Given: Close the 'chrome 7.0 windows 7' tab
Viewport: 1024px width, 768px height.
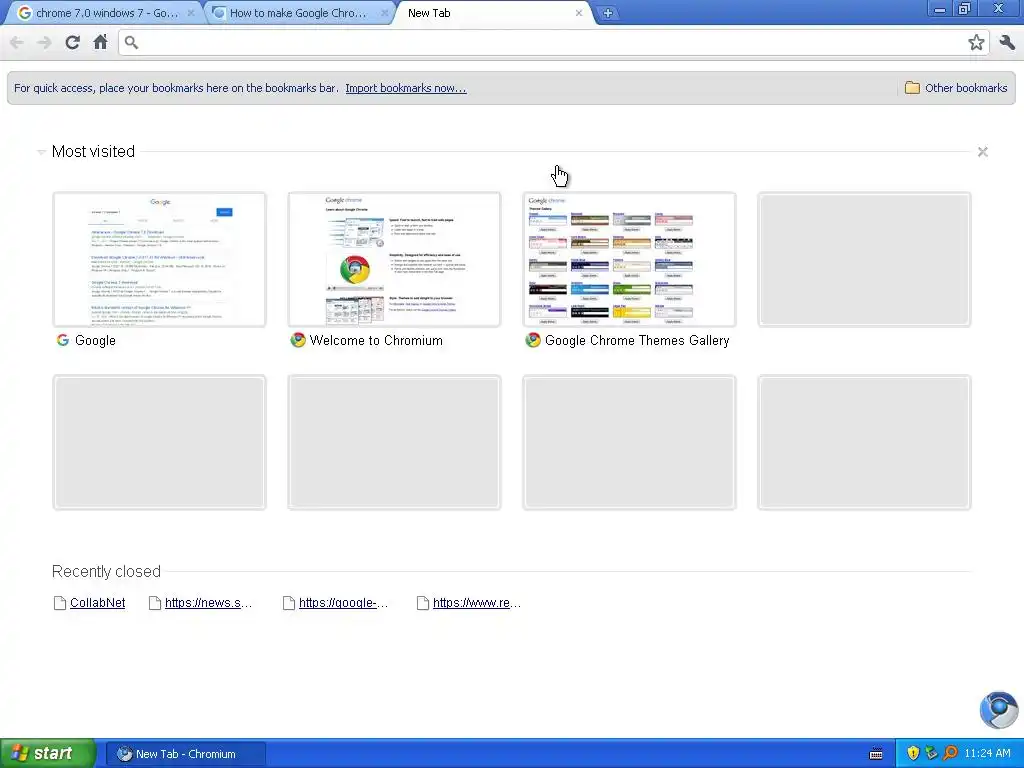Looking at the screenshot, I should click(191, 13).
